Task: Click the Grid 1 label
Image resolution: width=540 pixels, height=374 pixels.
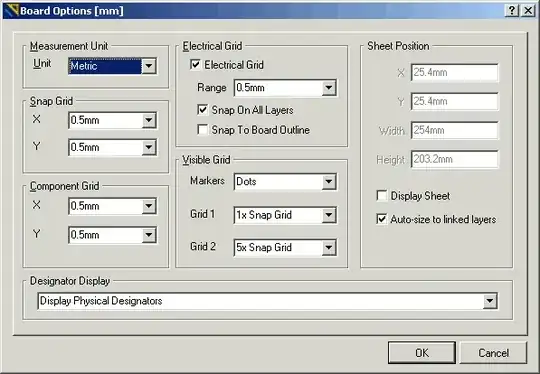Action: coord(202,214)
